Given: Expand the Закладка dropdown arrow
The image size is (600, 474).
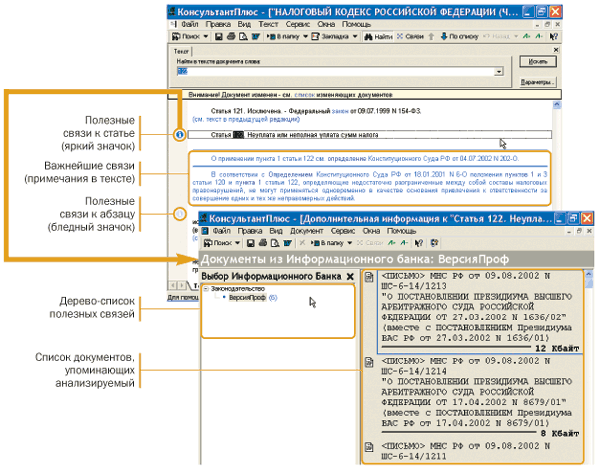Looking at the screenshot, I should pos(355,36).
